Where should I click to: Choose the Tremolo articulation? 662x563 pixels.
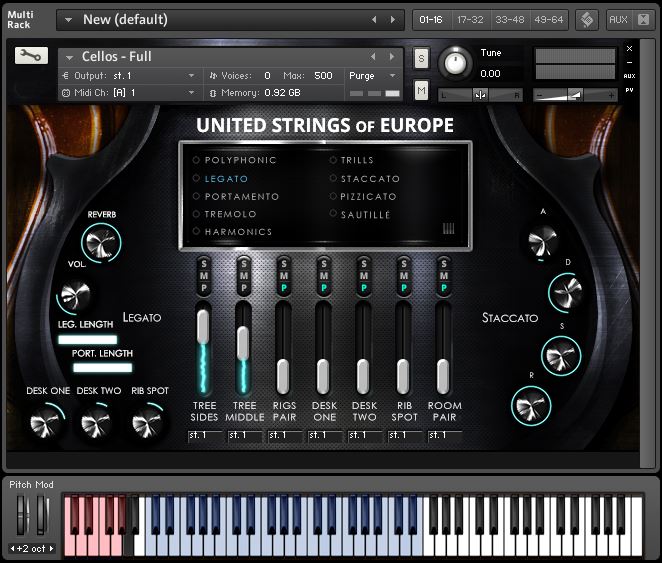pyautogui.click(x=230, y=214)
